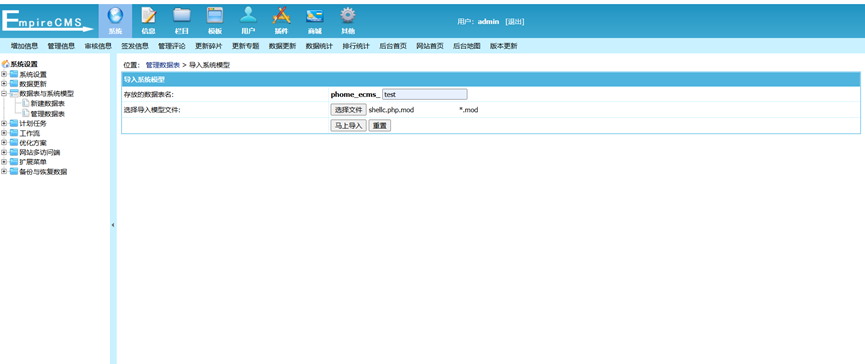The width and height of the screenshot is (865, 364).
Task: Click the folder icon beside 工作流
Action: [14, 133]
